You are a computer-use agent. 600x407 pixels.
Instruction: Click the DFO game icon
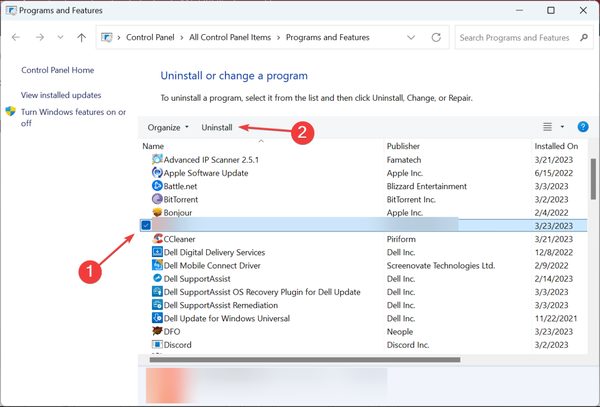157,331
